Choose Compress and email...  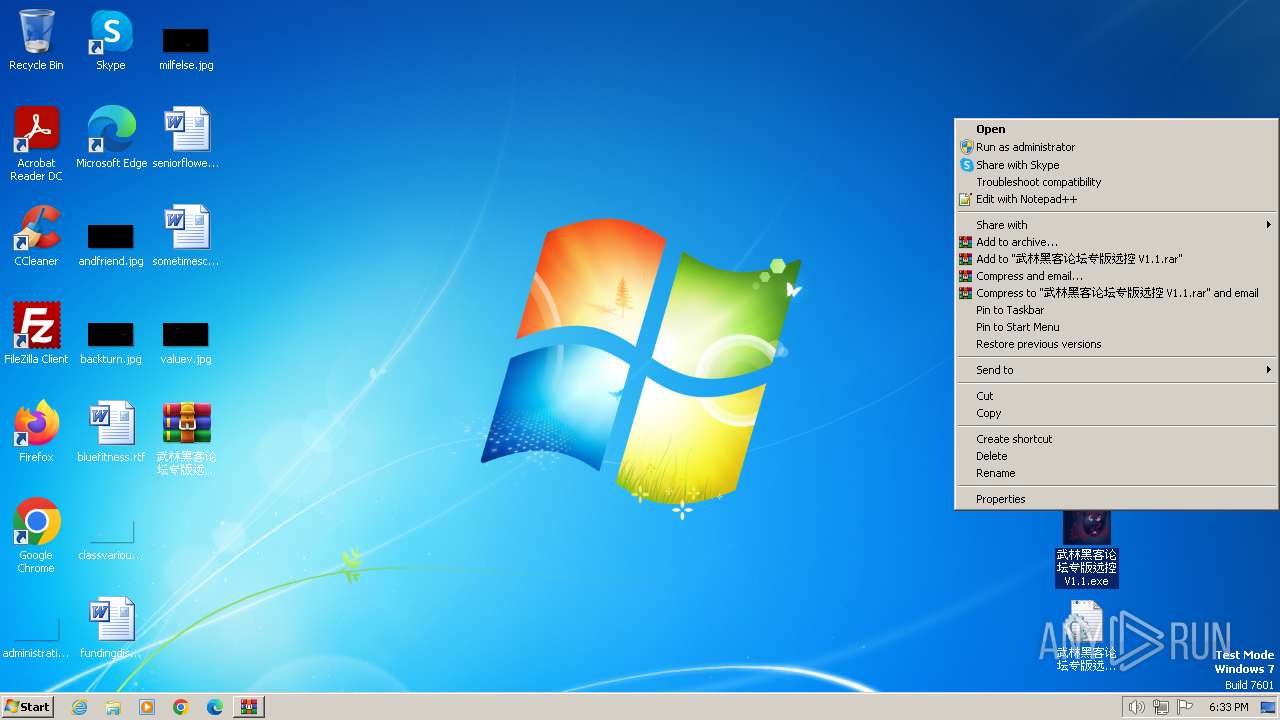pos(1116,276)
